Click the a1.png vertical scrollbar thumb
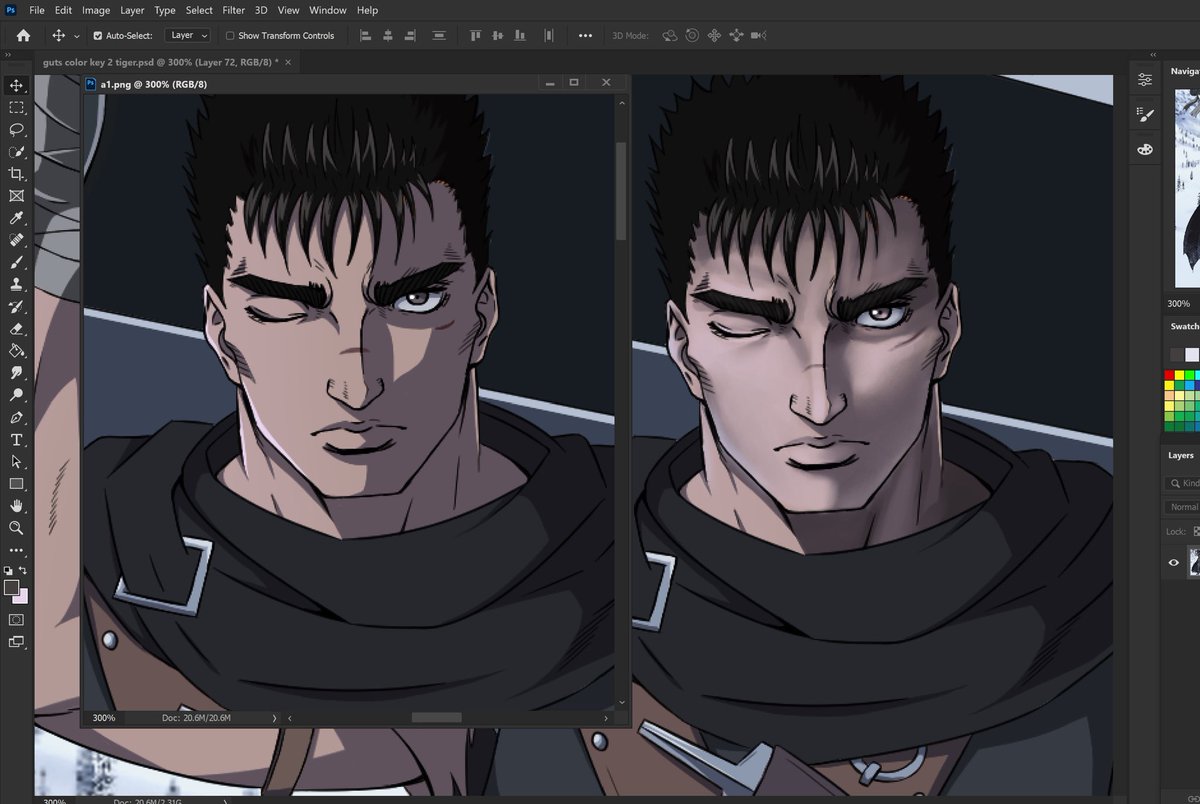 tap(621, 190)
